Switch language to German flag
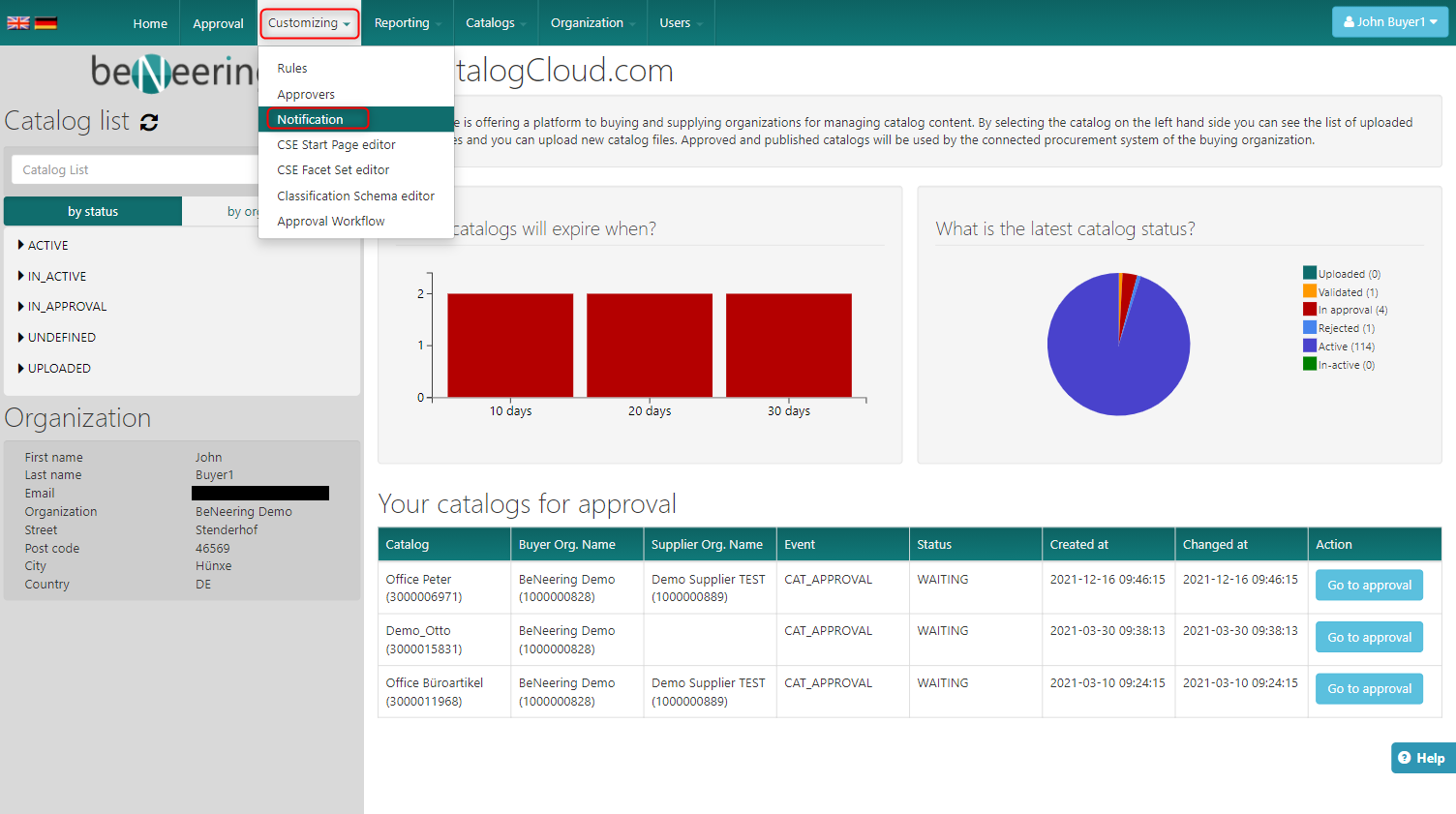The width and height of the screenshot is (1456, 814). [45, 23]
